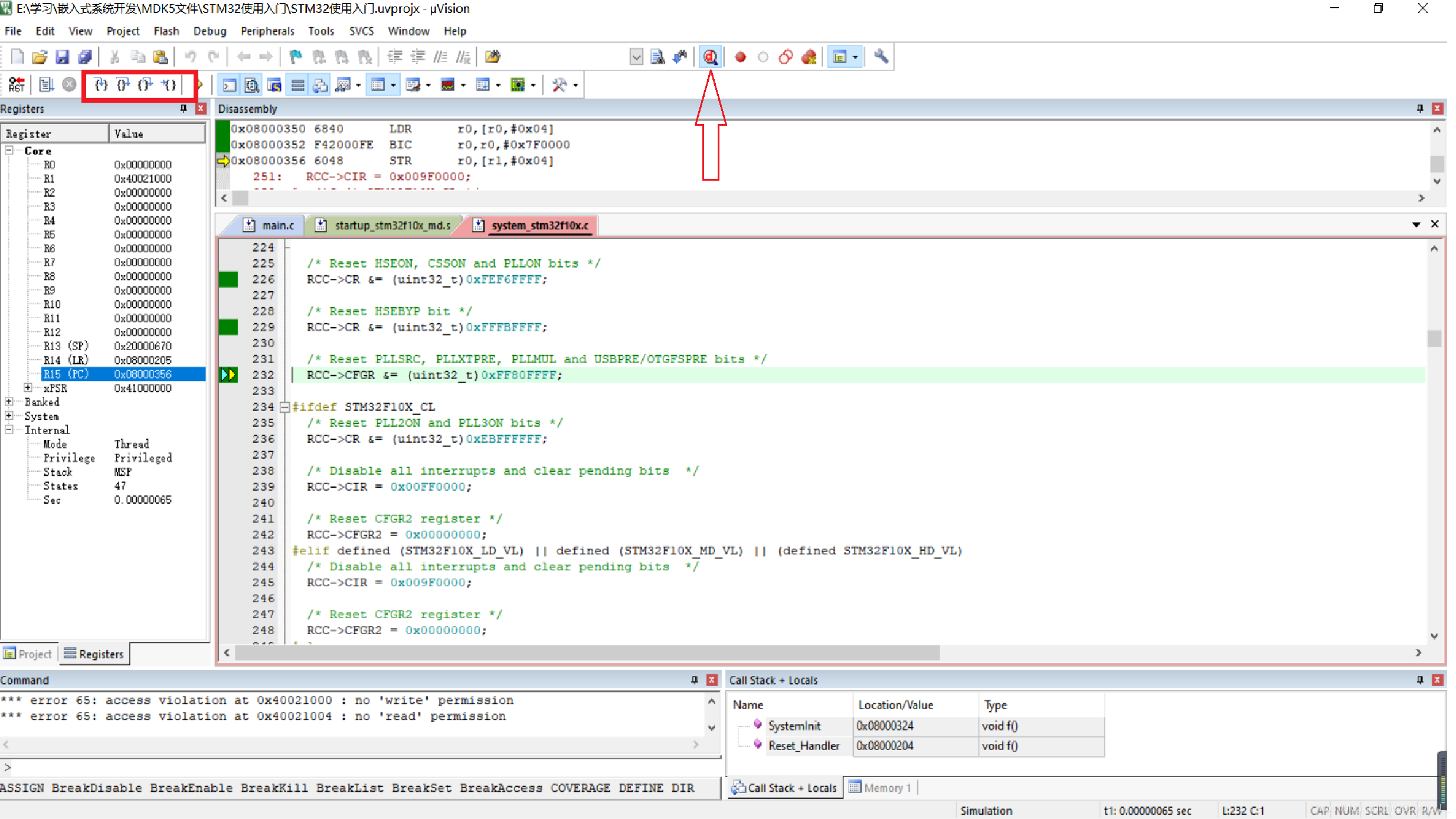
Task: Collapse the Core register group
Action: [9, 151]
